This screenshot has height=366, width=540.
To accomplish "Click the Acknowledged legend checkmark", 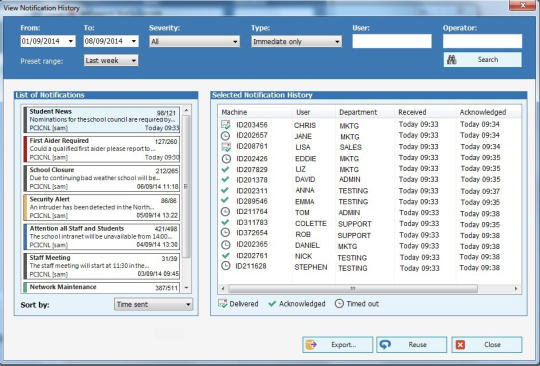I will (x=272, y=304).
